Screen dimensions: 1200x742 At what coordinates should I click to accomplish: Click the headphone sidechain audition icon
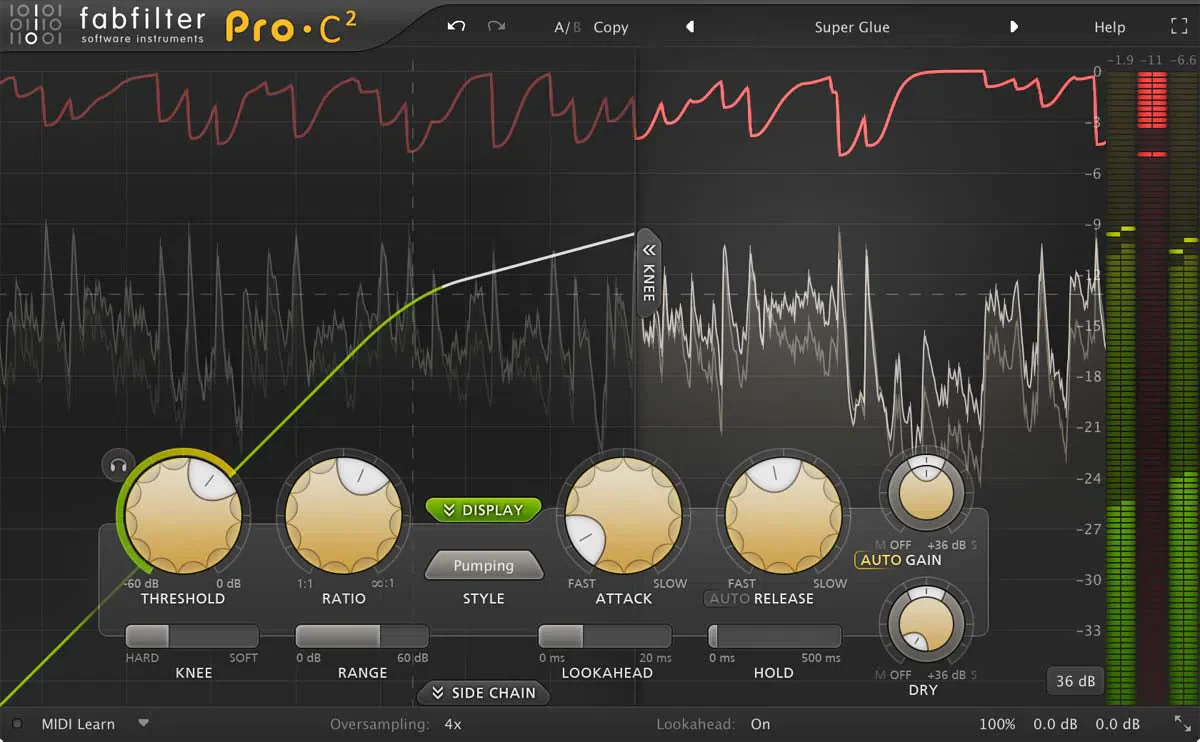tap(118, 466)
